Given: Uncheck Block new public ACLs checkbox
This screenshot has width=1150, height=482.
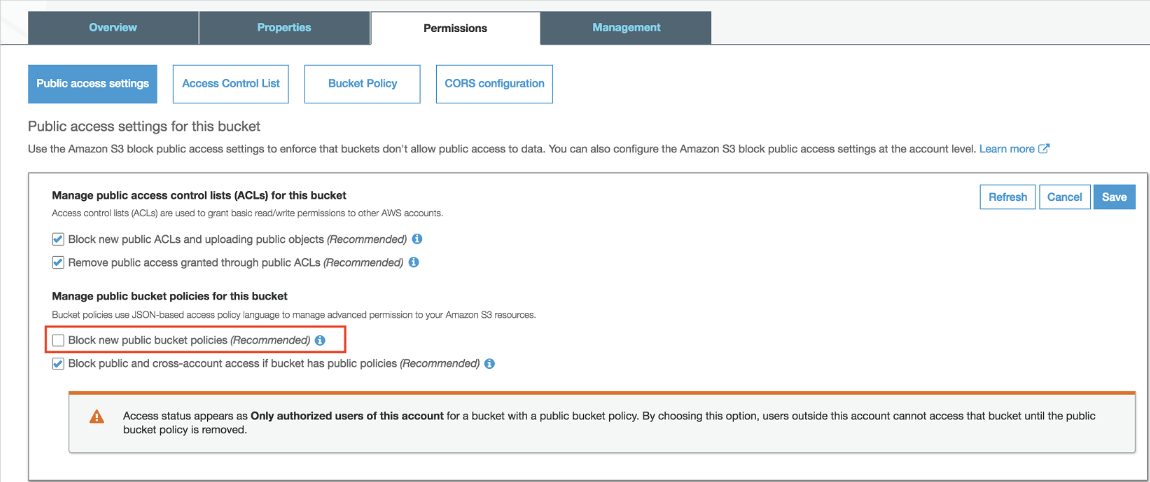Looking at the screenshot, I should click(58, 240).
